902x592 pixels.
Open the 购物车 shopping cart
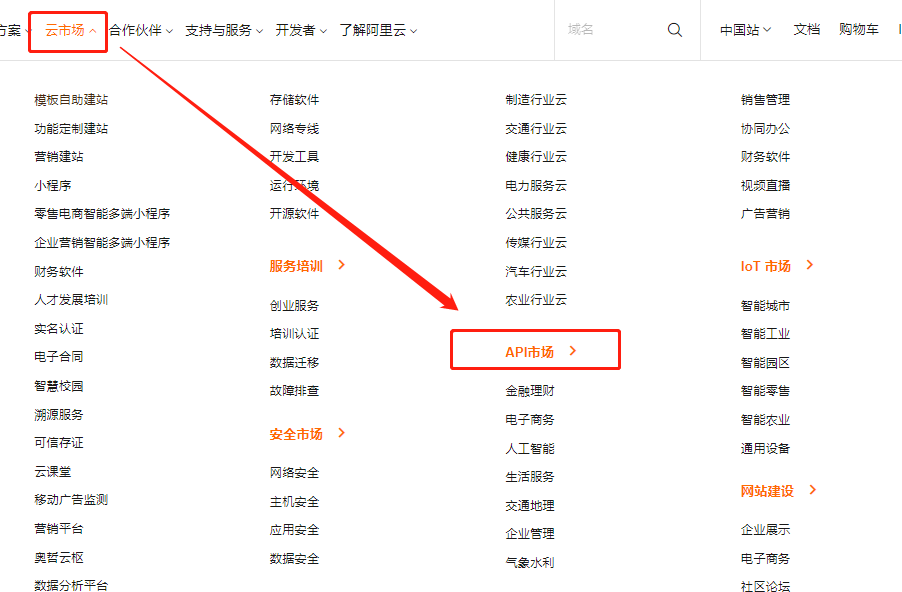click(x=858, y=29)
